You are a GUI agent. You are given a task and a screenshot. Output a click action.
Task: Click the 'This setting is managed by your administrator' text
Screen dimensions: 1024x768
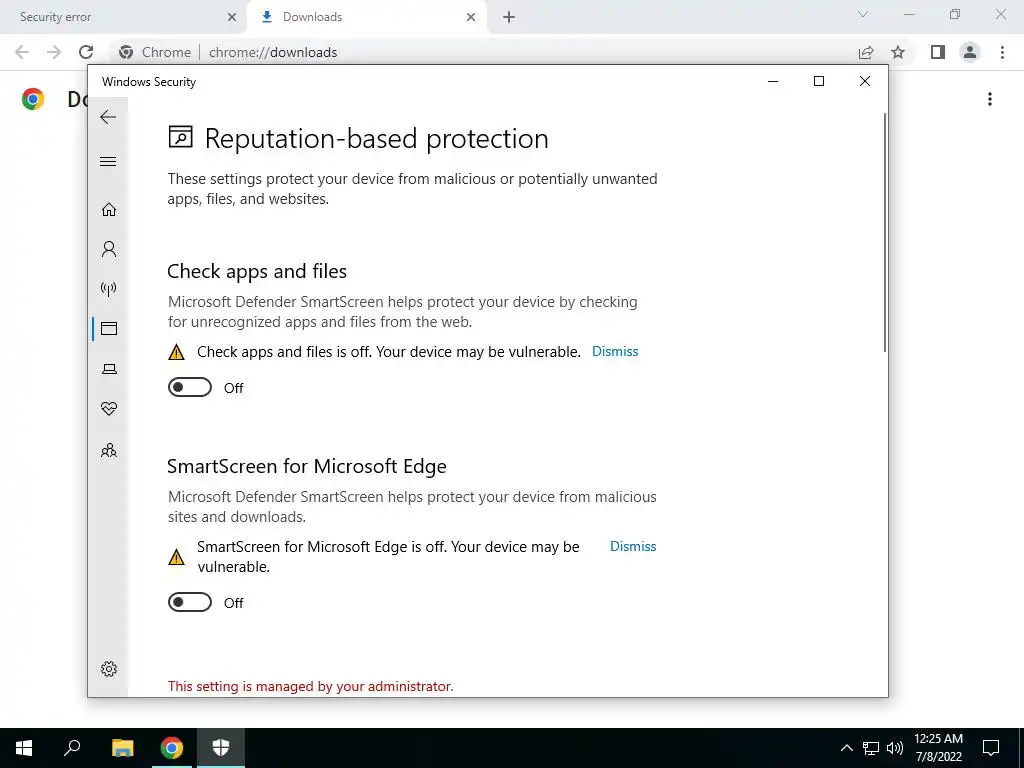tap(310, 686)
